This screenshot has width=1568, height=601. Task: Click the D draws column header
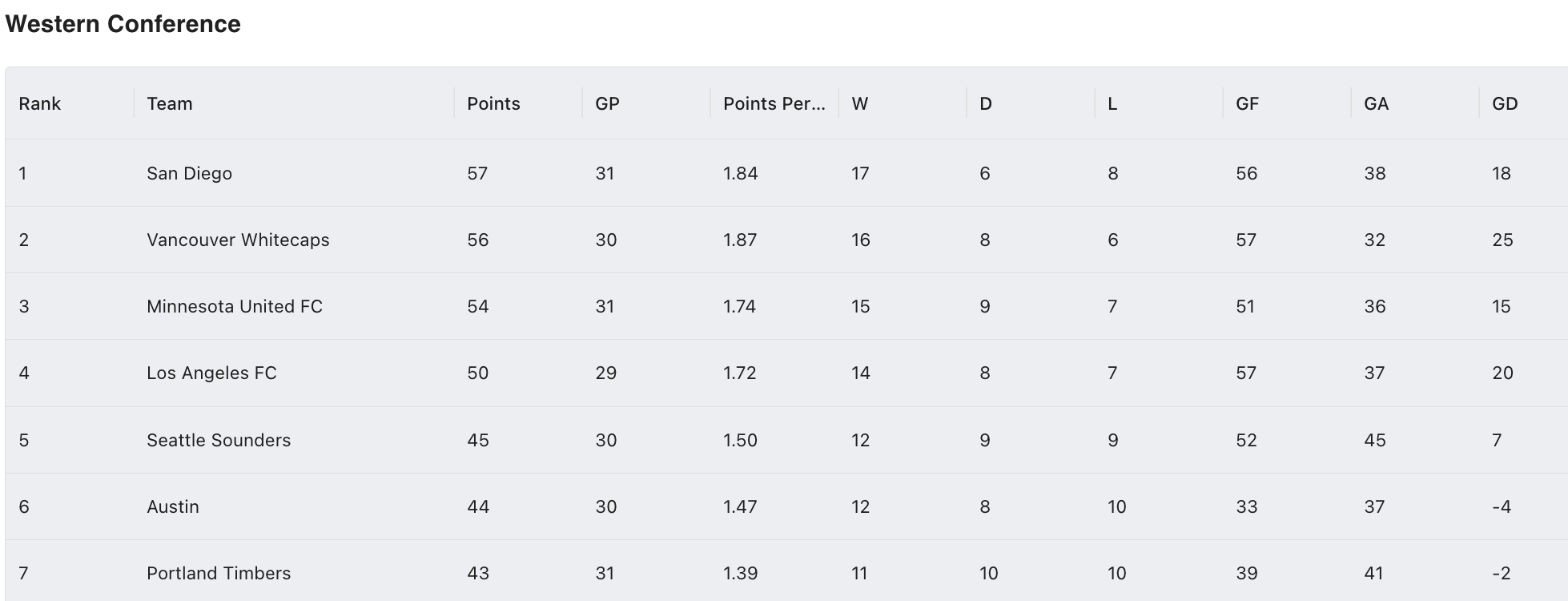pos(1031,103)
